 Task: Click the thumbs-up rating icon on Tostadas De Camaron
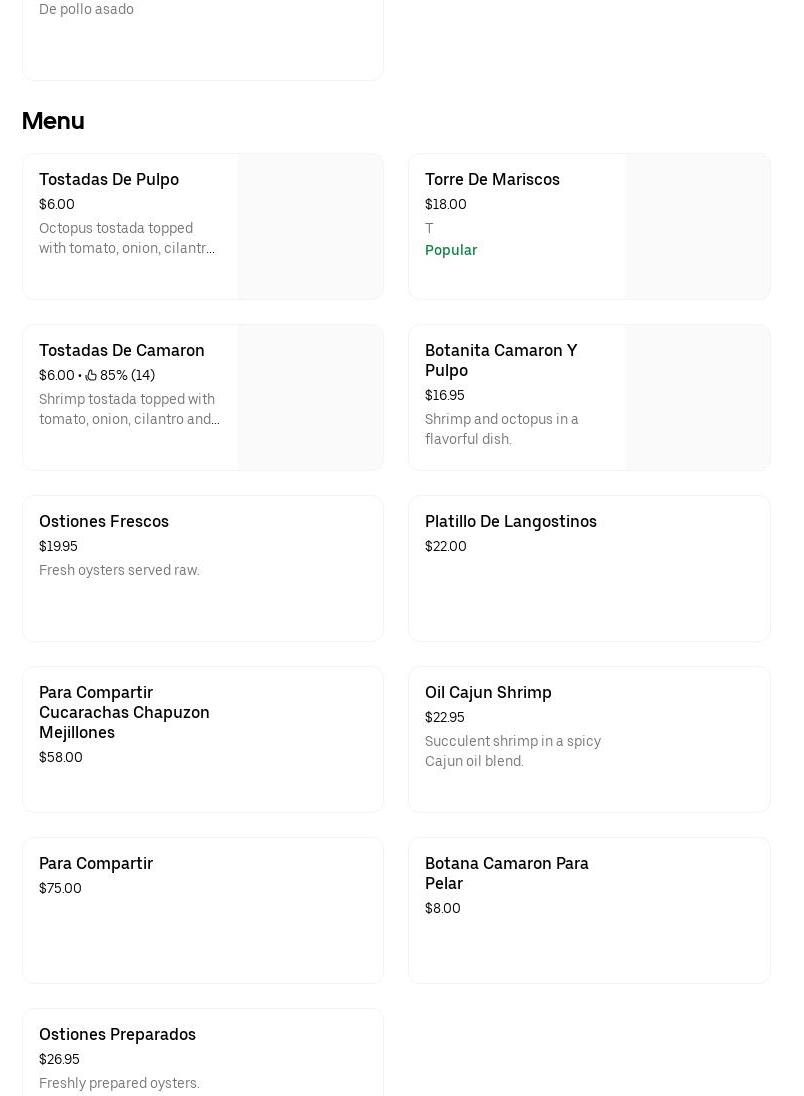[91, 375]
